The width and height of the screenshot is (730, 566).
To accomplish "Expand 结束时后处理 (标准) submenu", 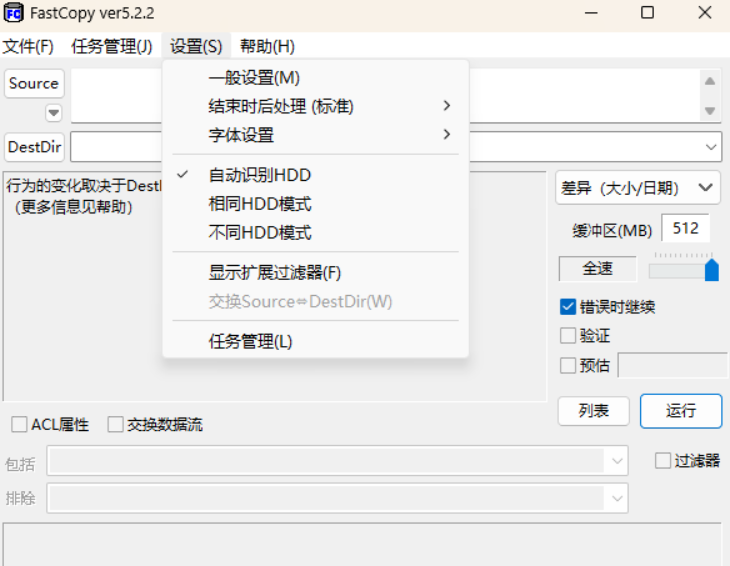I will point(315,107).
